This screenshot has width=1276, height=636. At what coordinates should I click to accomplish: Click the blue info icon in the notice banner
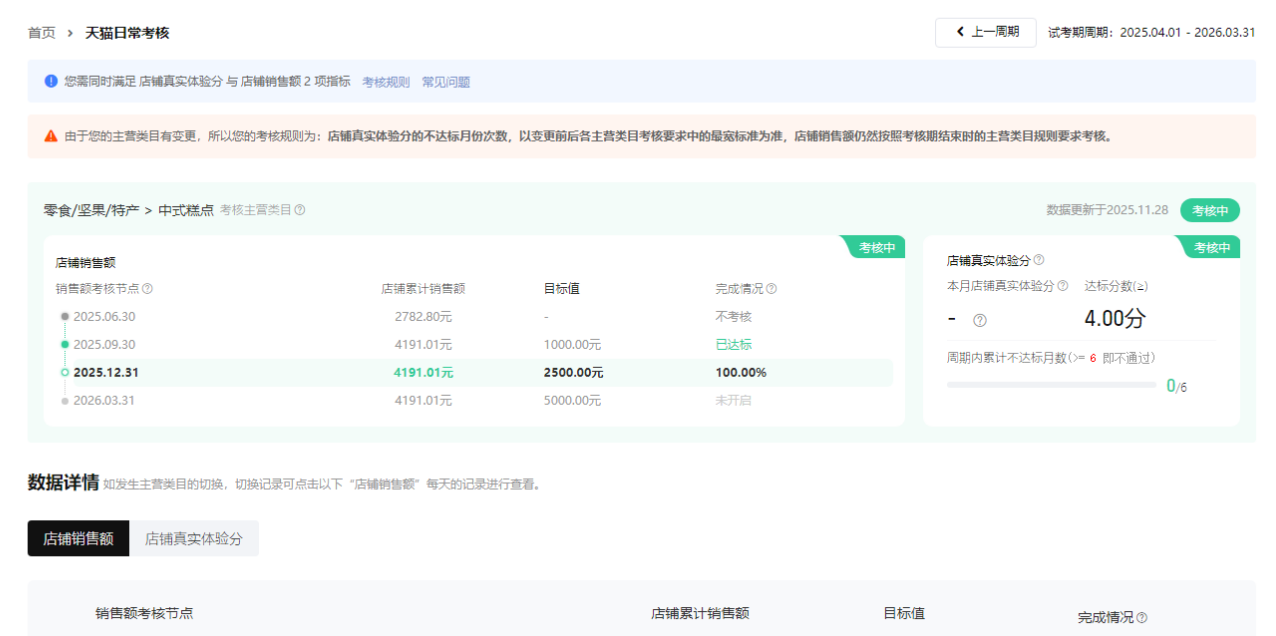pos(51,81)
